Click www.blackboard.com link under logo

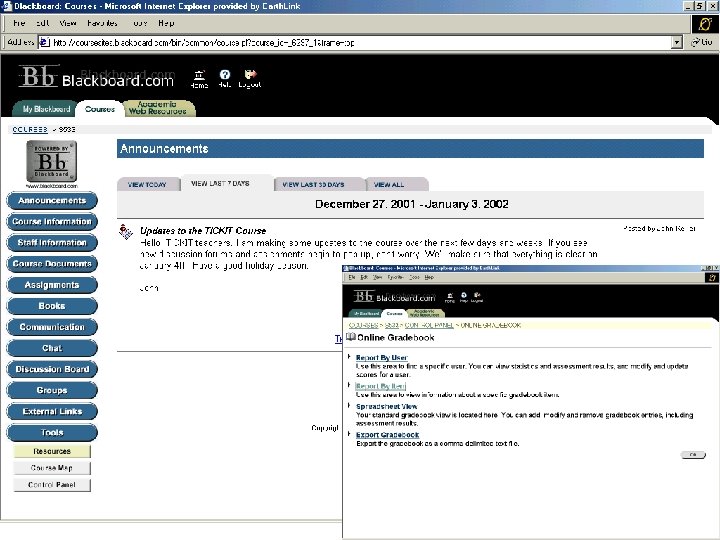click(51, 186)
